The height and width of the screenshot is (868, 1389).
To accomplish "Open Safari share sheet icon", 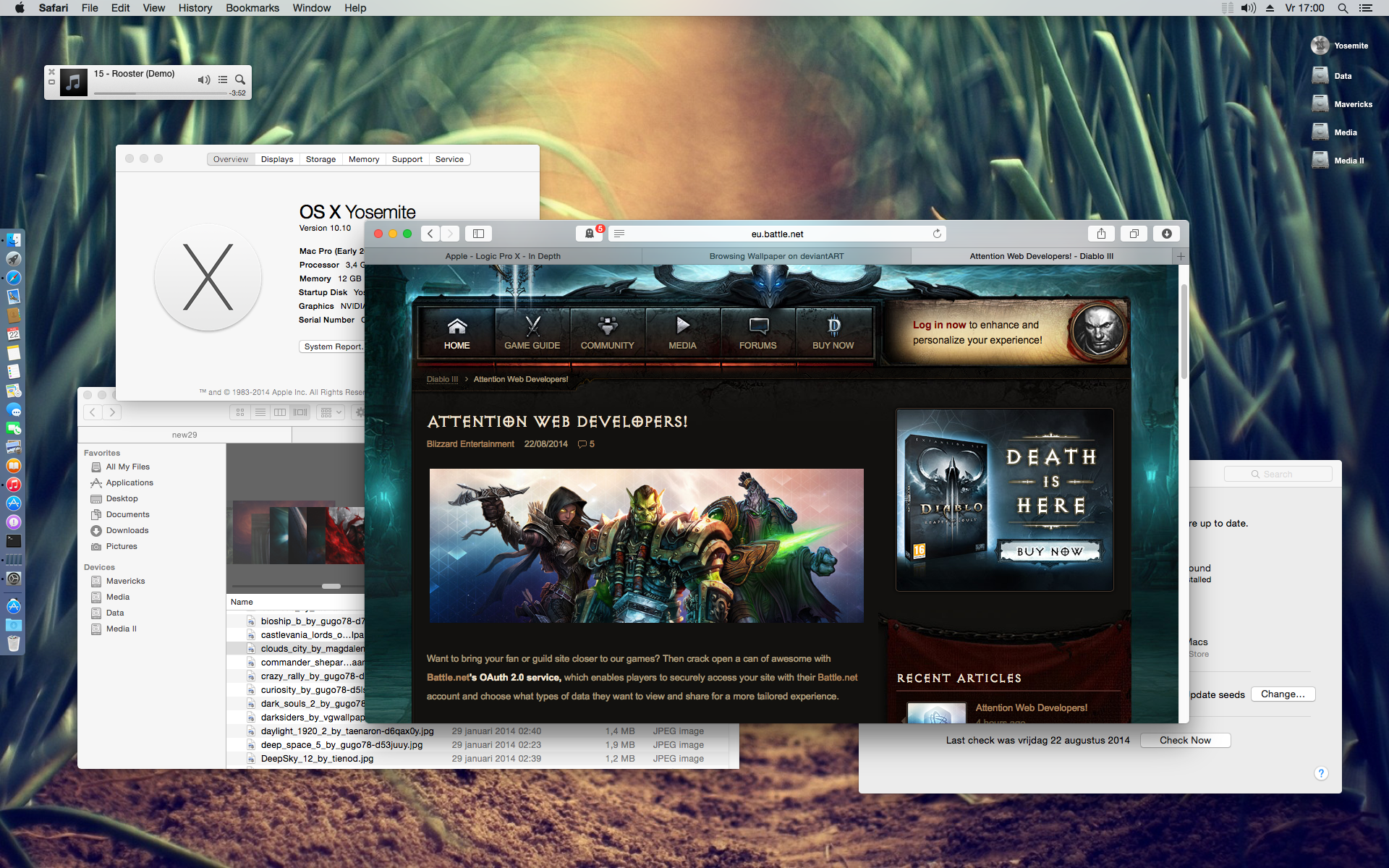I will click(x=1101, y=234).
